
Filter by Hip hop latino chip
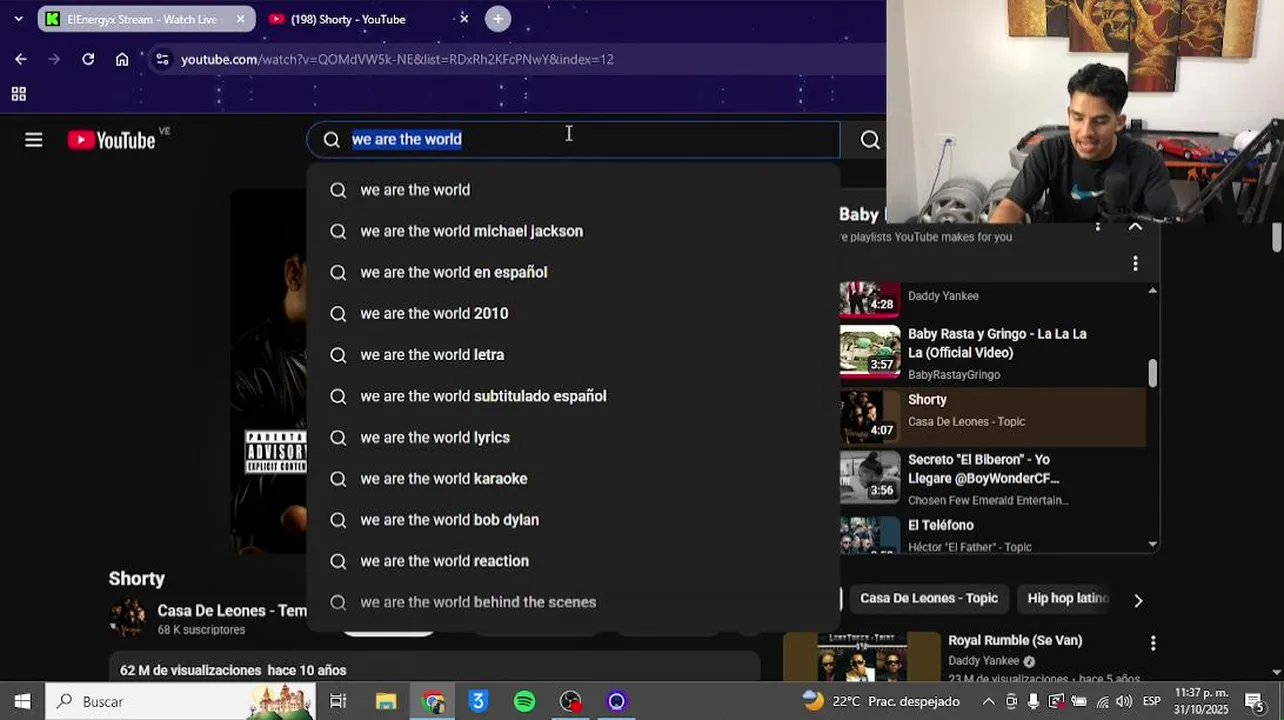tap(1068, 598)
